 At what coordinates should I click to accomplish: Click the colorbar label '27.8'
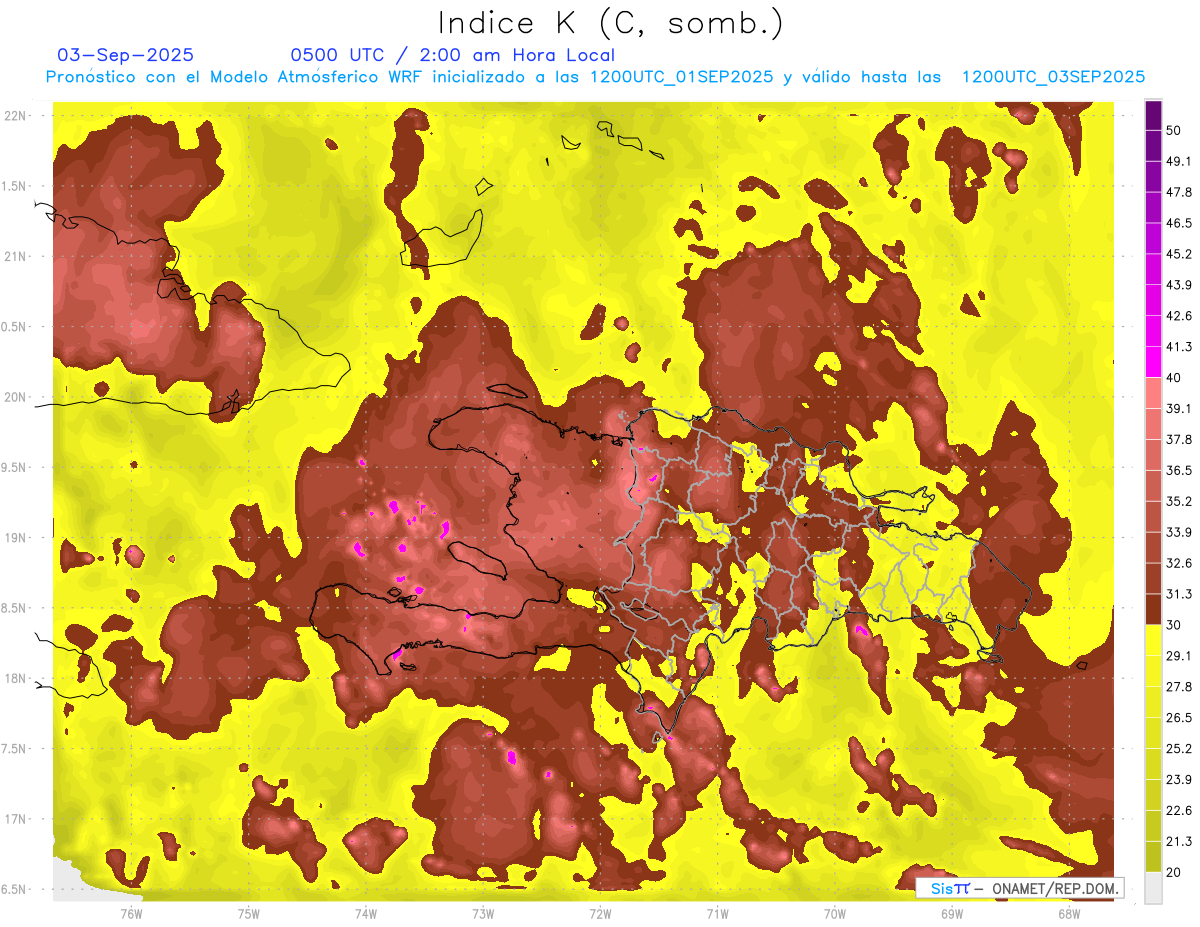click(x=1179, y=687)
